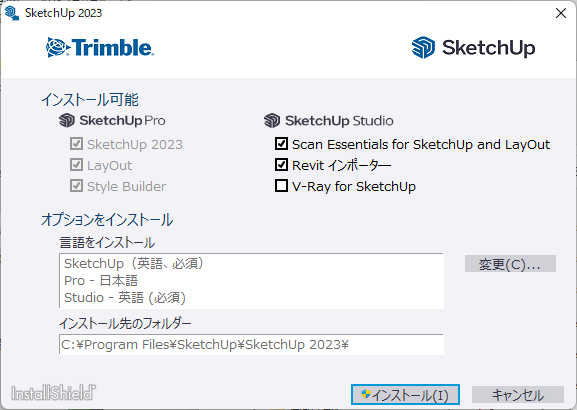Select the Studio - 英語 (必須) entry
This screenshot has height=410, width=577.
pyautogui.click(x=125, y=297)
